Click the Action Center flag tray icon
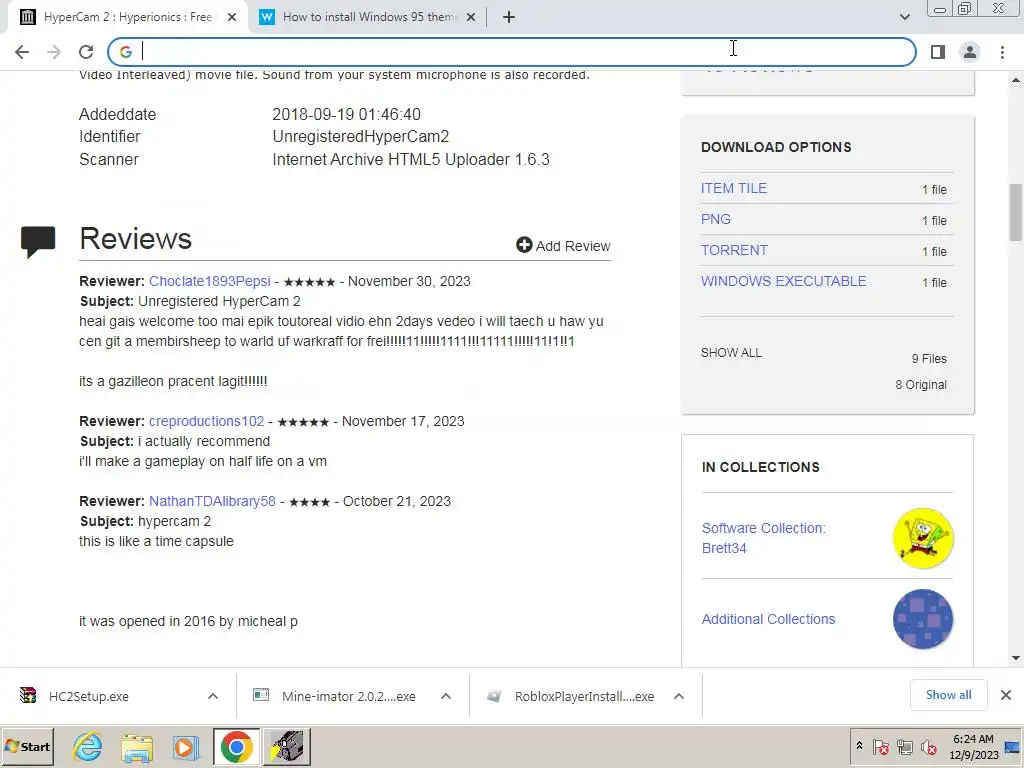 click(880, 746)
